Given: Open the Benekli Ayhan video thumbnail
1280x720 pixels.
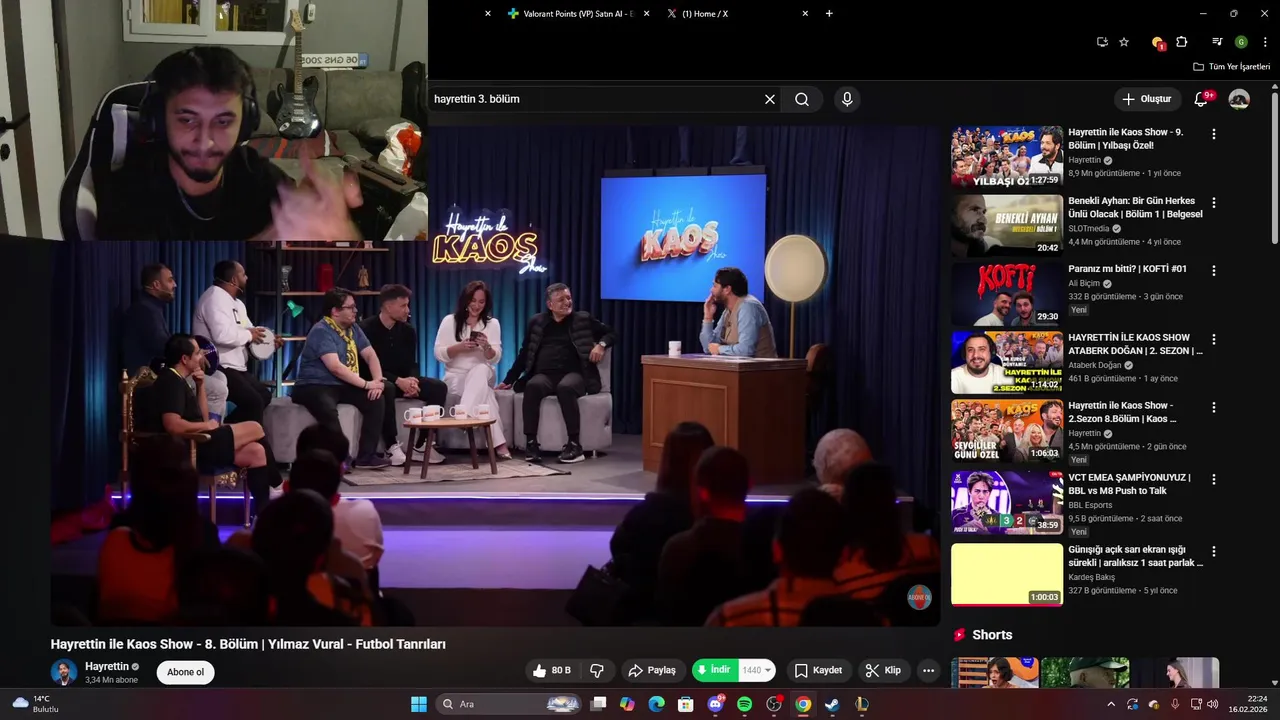Looking at the screenshot, I should [1007, 225].
